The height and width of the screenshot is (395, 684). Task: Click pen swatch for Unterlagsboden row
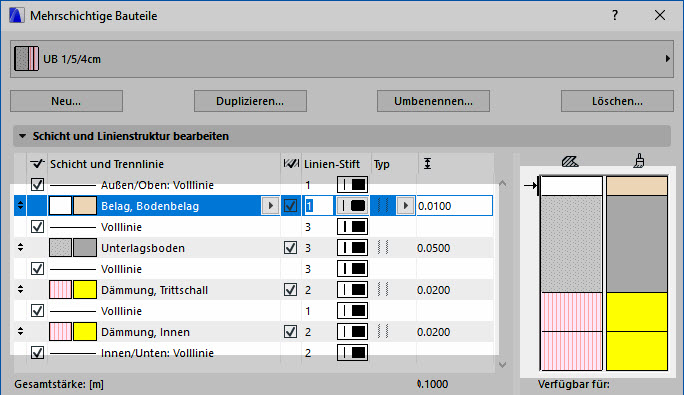click(352, 247)
